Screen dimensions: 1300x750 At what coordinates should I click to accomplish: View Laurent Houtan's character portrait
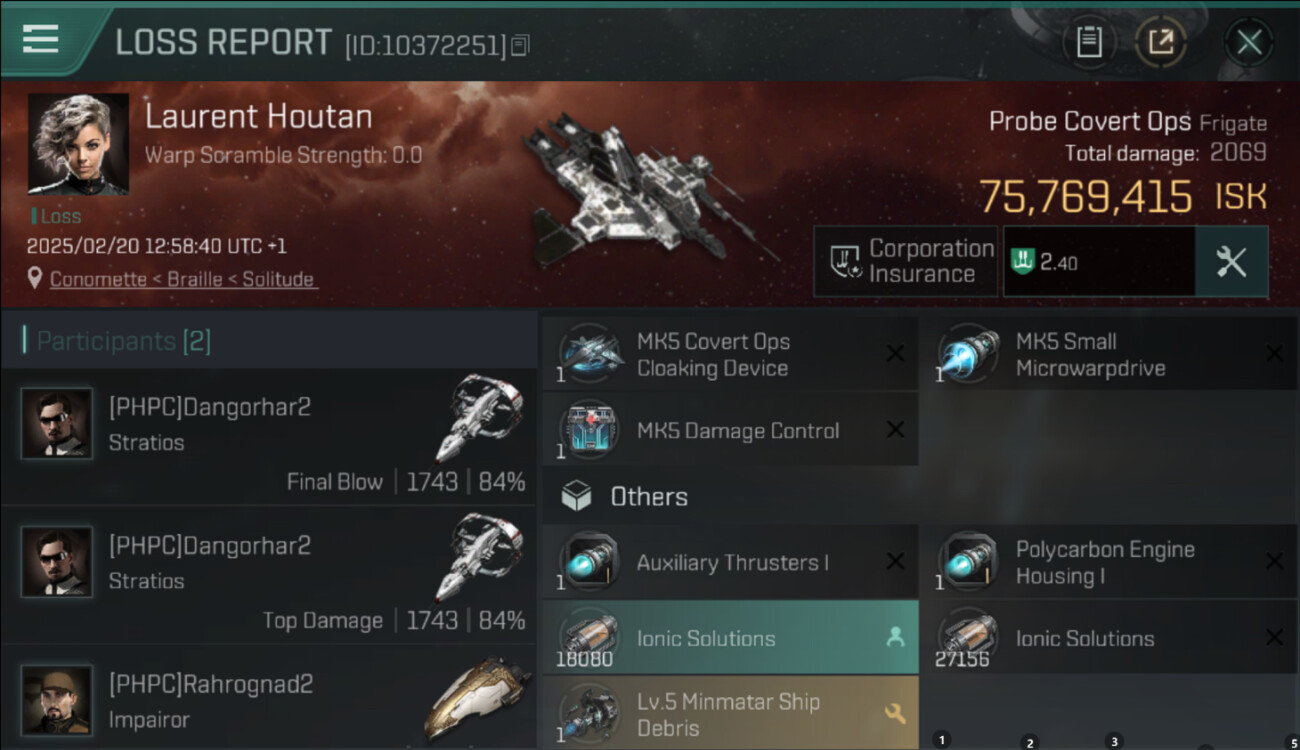click(78, 144)
